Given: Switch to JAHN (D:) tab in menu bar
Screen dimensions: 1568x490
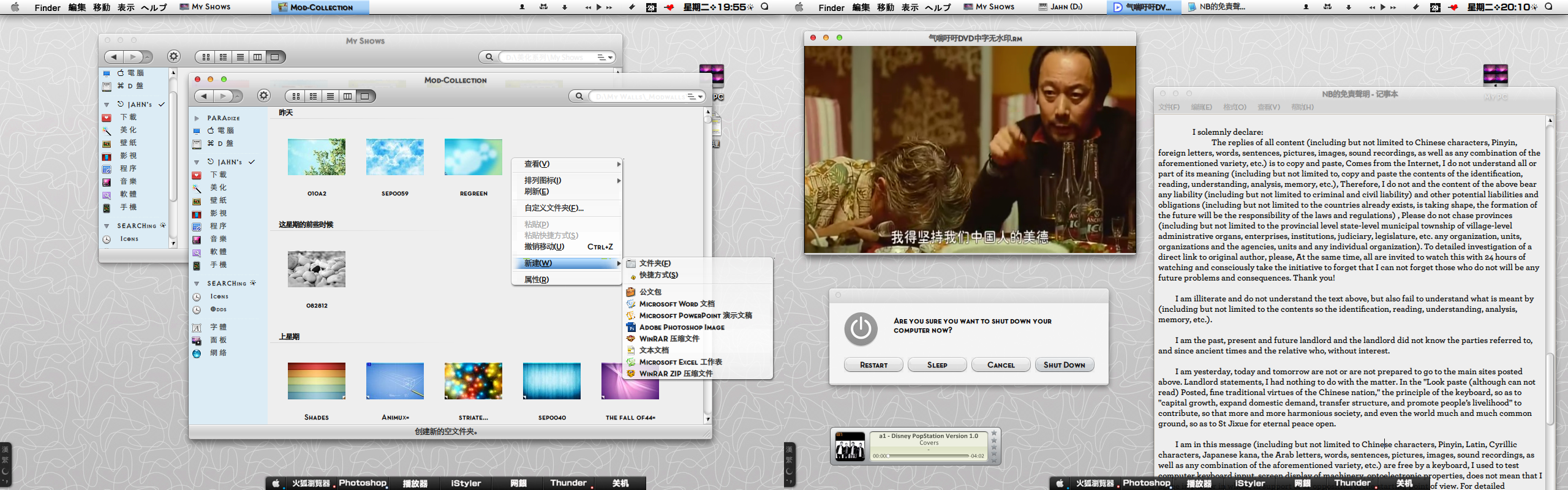Looking at the screenshot, I should [1061, 7].
